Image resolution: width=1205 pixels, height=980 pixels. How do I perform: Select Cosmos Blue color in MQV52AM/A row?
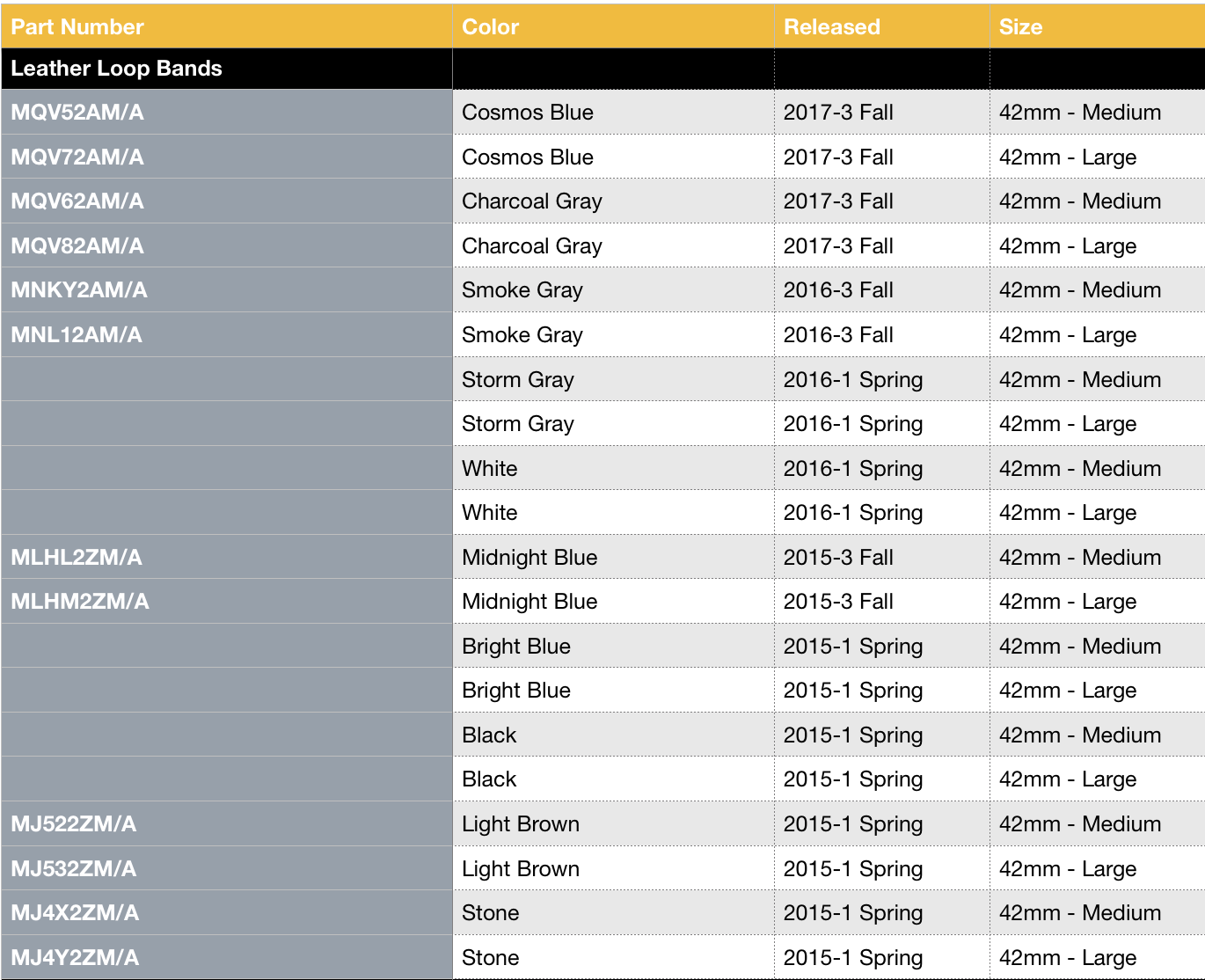[x=528, y=113]
